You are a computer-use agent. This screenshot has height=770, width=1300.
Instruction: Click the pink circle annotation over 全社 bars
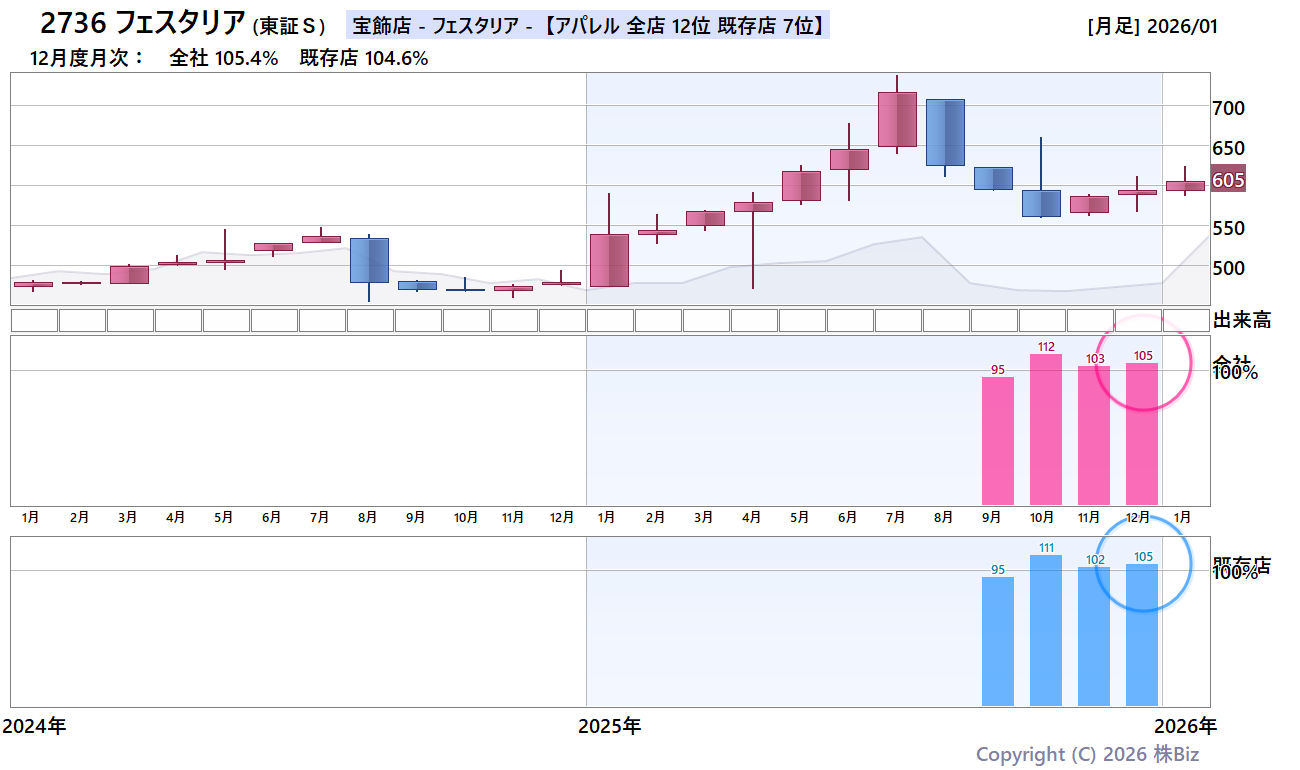click(x=1145, y=365)
